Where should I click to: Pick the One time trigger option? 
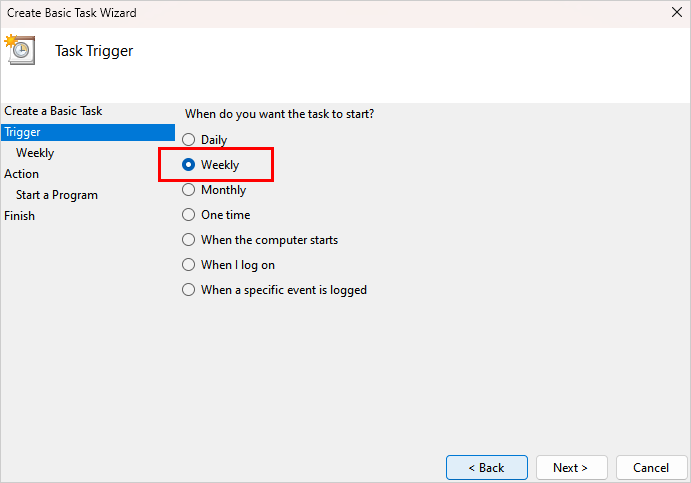click(x=188, y=215)
